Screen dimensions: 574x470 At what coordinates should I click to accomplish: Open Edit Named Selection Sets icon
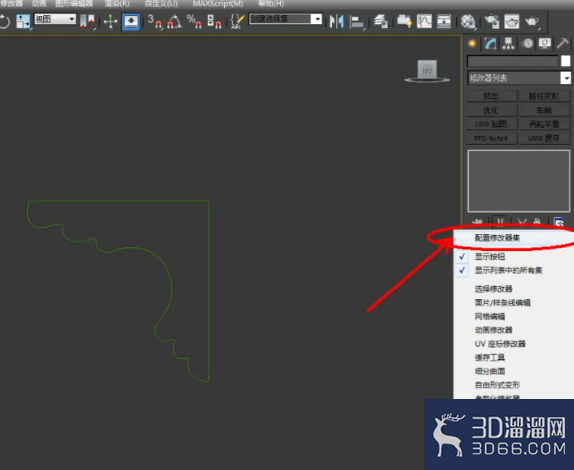(x=237, y=21)
